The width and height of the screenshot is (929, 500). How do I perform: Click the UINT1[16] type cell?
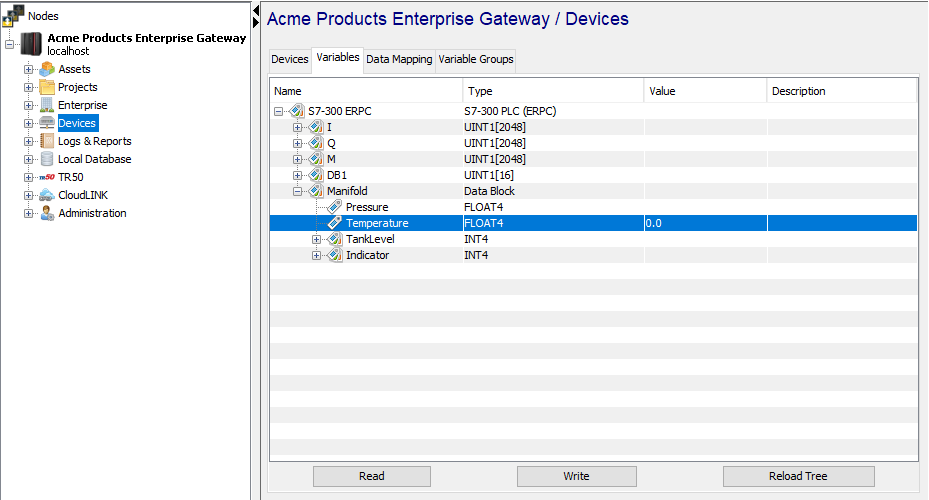[489, 175]
